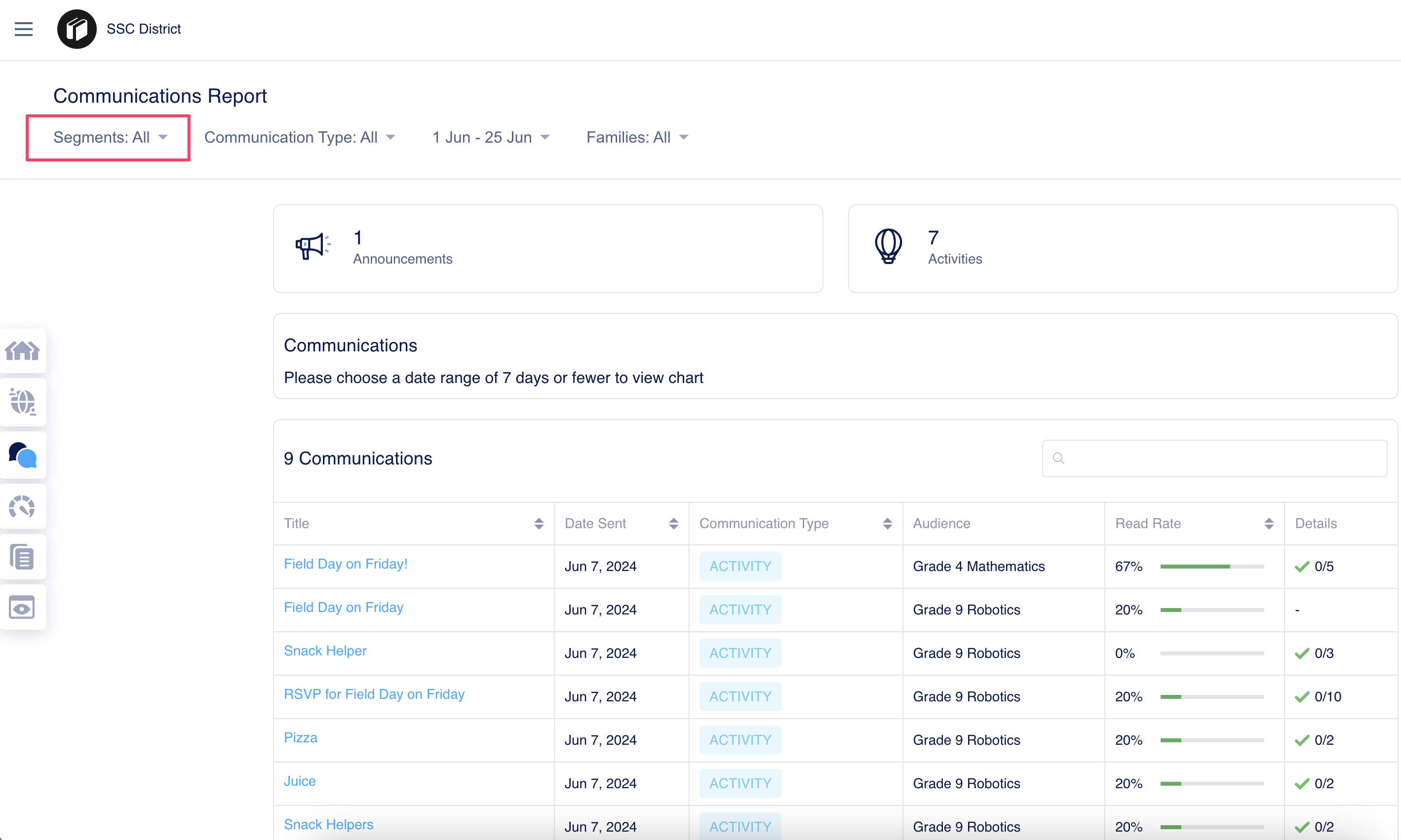Open the Field Day on Friday! communication
Image resolution: width=1401 pixels, height=840 pixels.
(x=345, y=564)
